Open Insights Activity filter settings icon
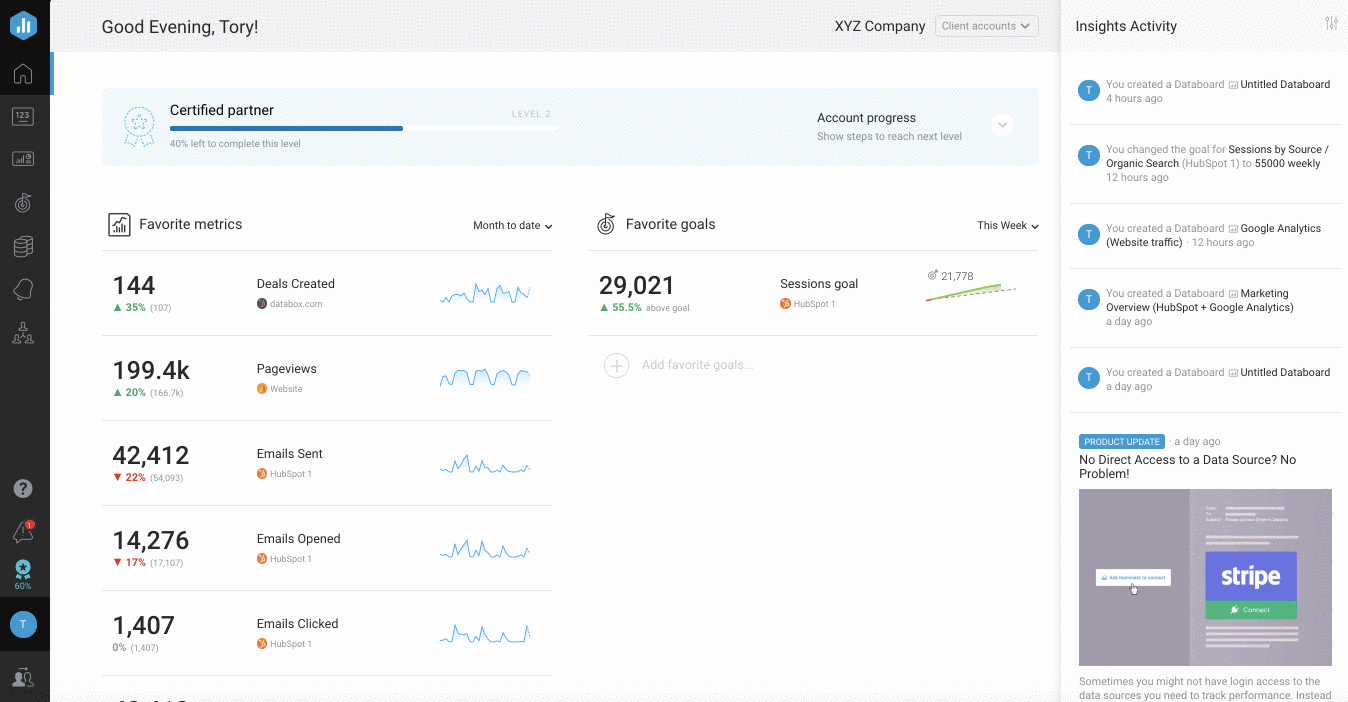 point(1331,24)
